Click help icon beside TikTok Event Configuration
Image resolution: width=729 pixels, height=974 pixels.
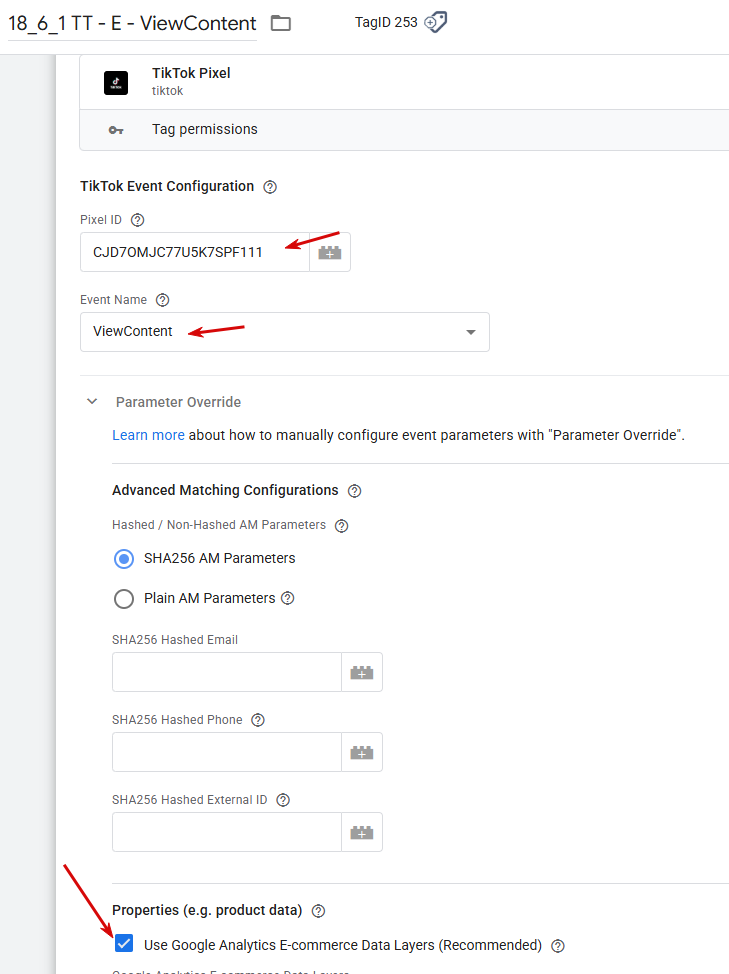[270, 187]
